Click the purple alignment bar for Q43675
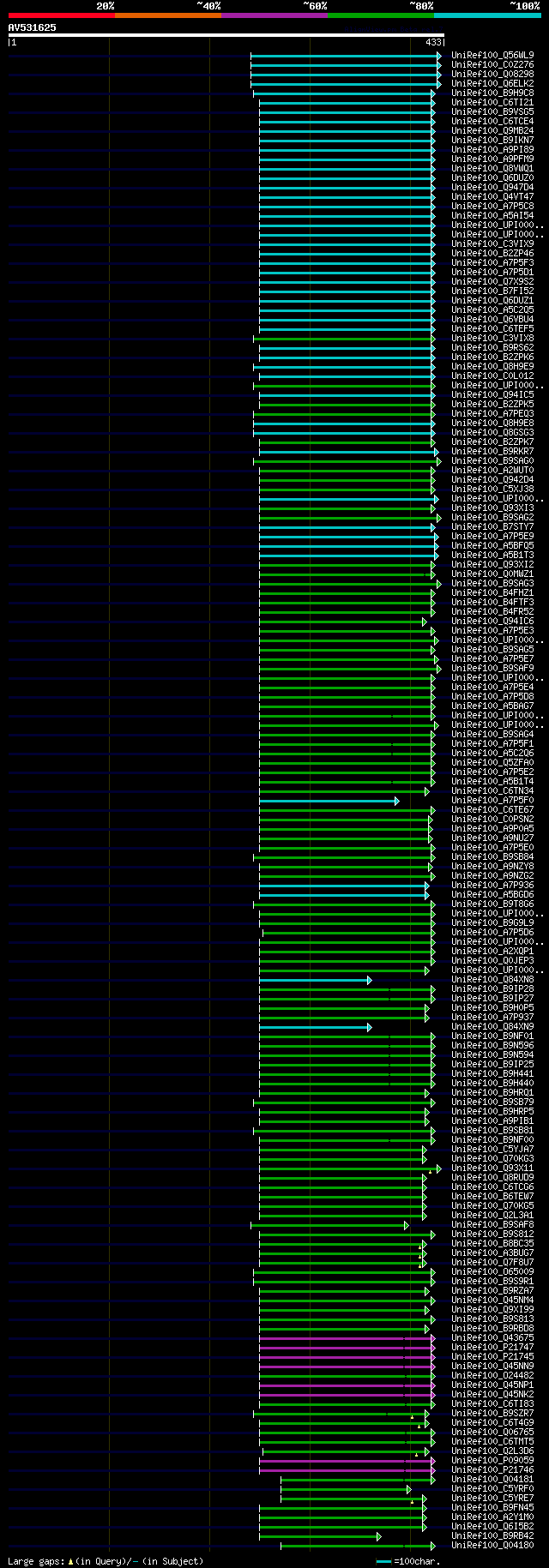 tap(347, 1338)
